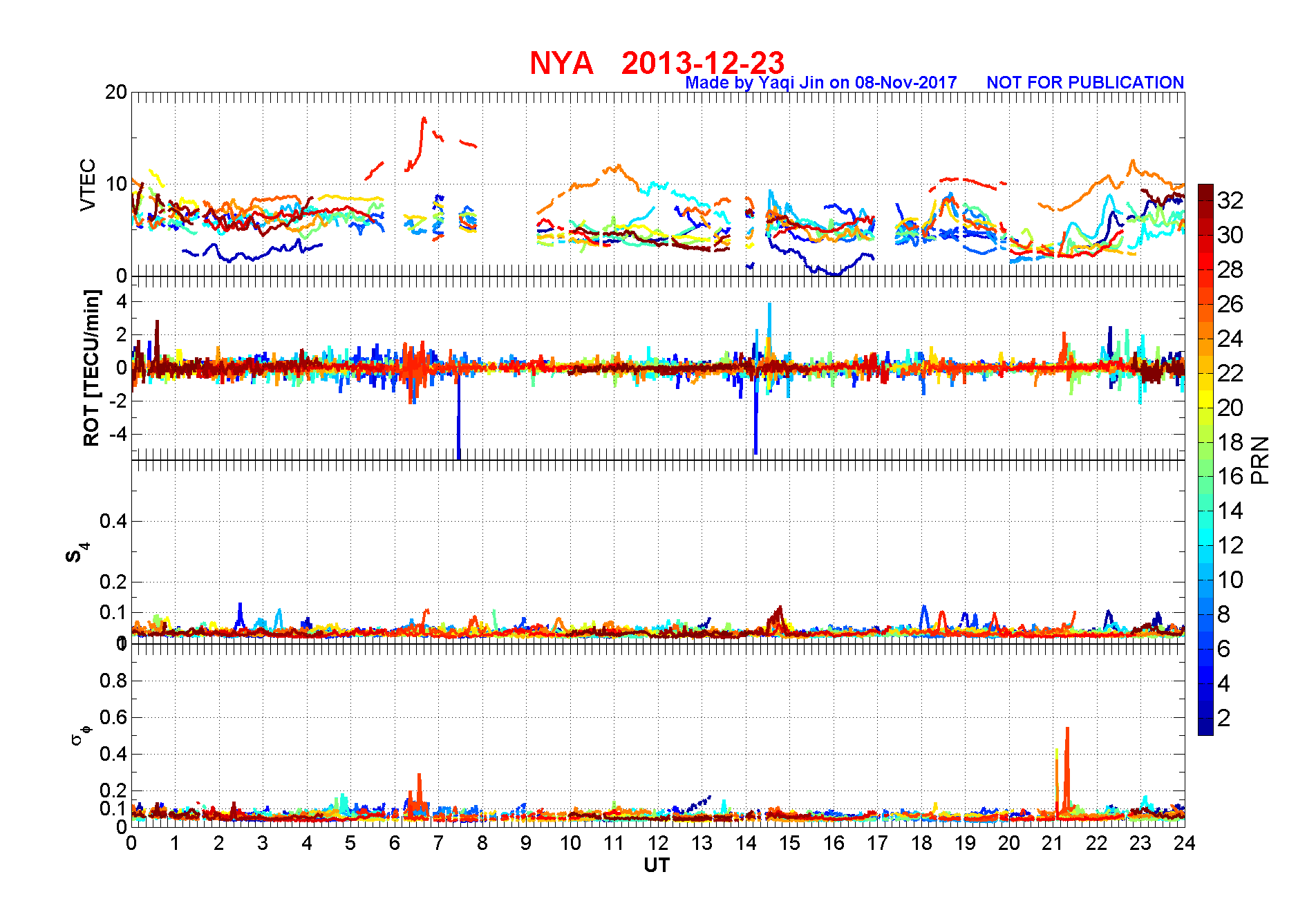
Task: Click ROT y-axis tick label 4
Action: tap(122, 301)
